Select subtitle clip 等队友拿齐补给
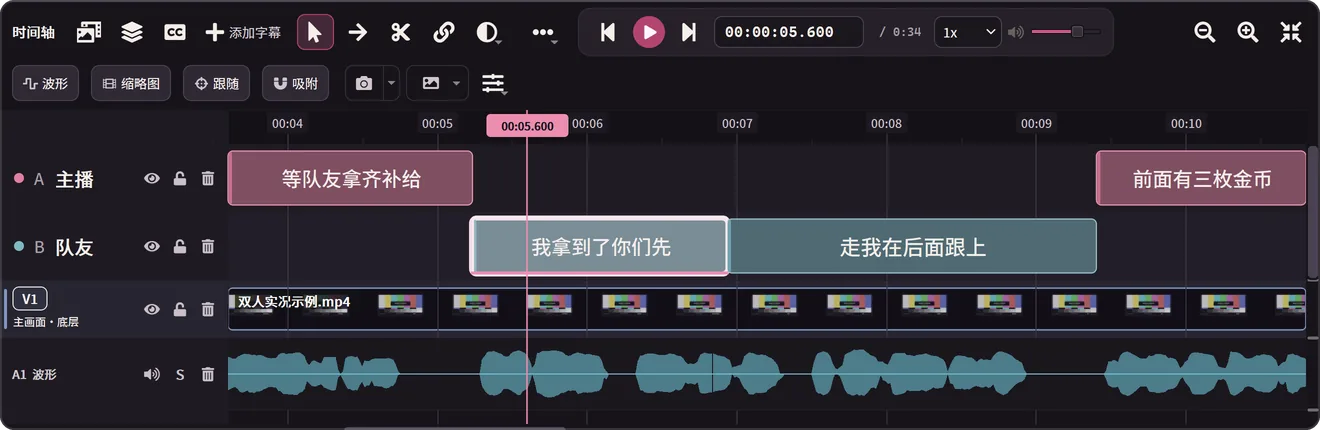The width and height of the screenshot is (1320, 430). click(x=350, y=178)
